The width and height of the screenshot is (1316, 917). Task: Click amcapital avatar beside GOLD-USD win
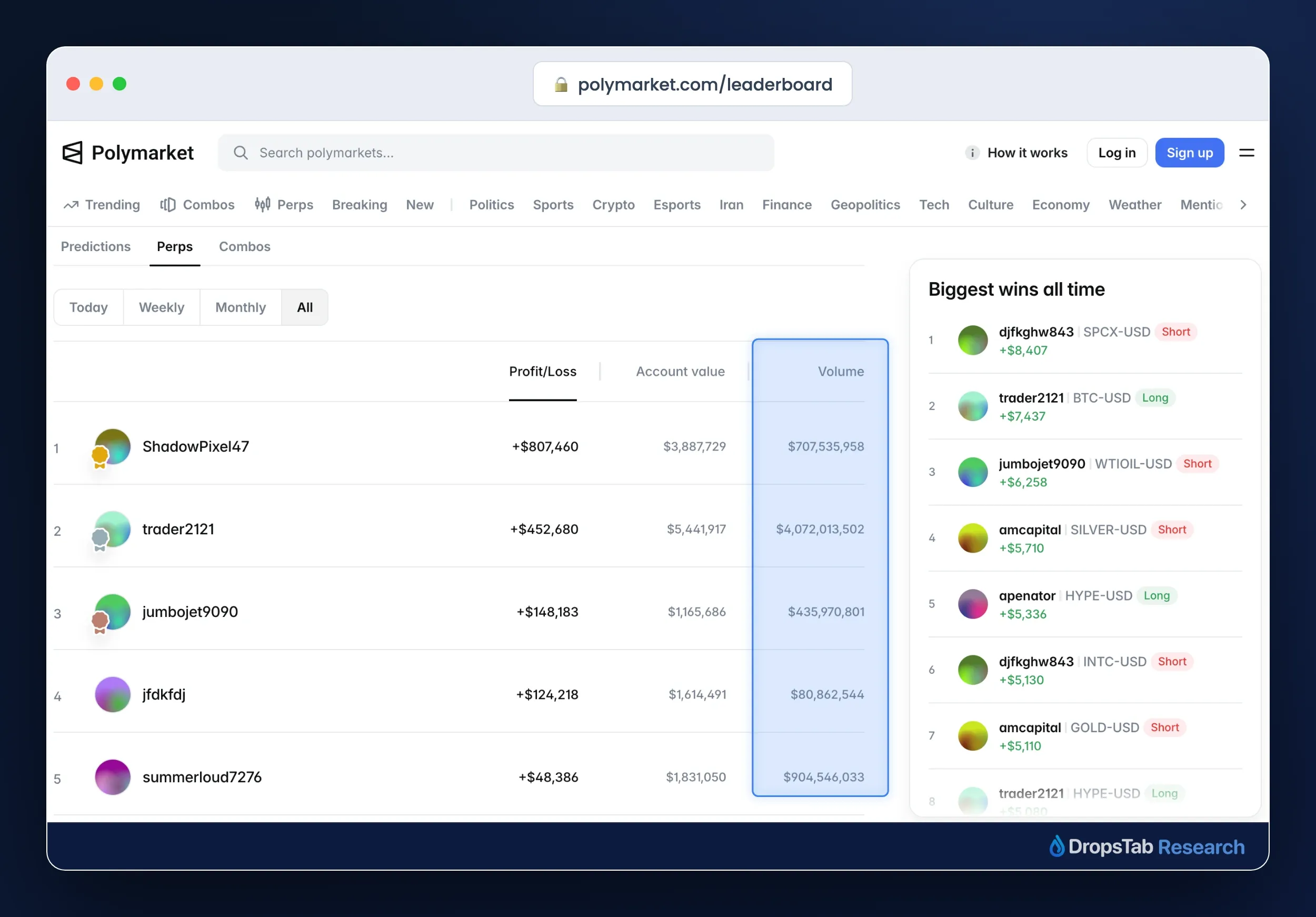pos(973,736)
